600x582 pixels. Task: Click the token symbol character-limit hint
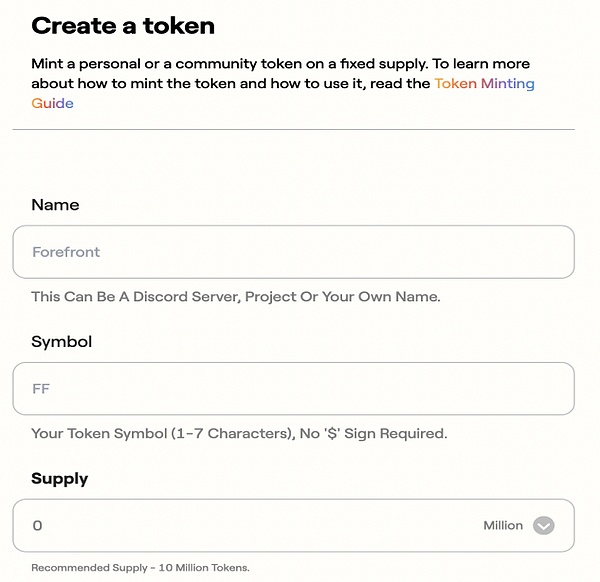(x=239, y=434)
